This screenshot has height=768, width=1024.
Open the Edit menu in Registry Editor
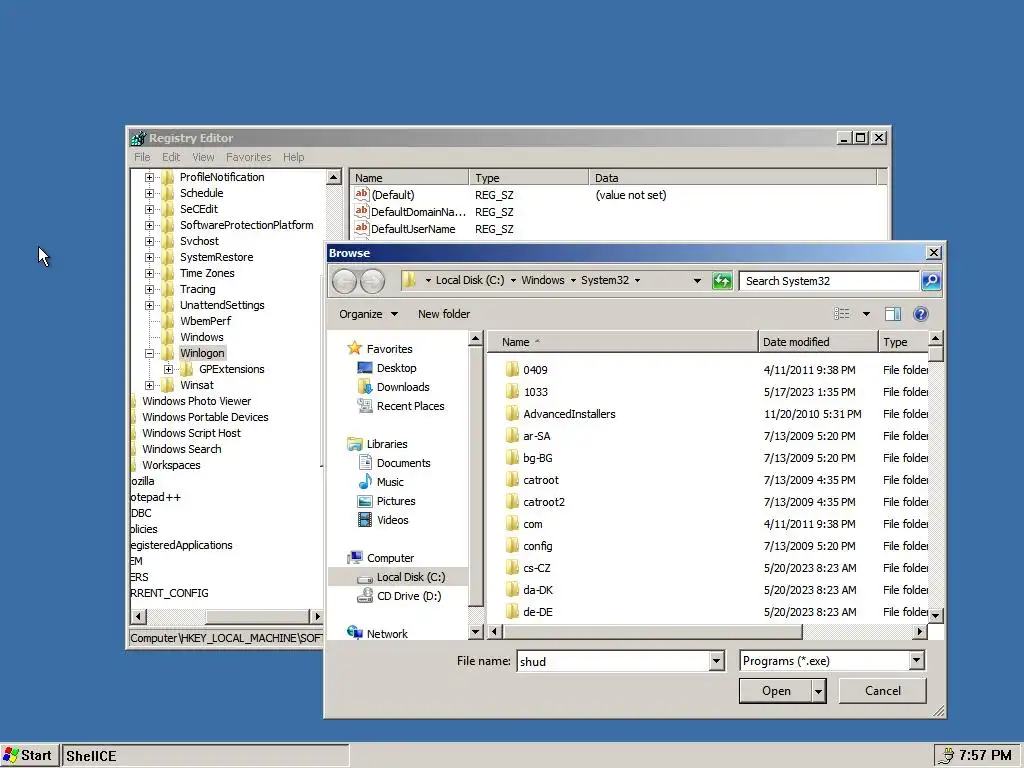tap(171, 157)
